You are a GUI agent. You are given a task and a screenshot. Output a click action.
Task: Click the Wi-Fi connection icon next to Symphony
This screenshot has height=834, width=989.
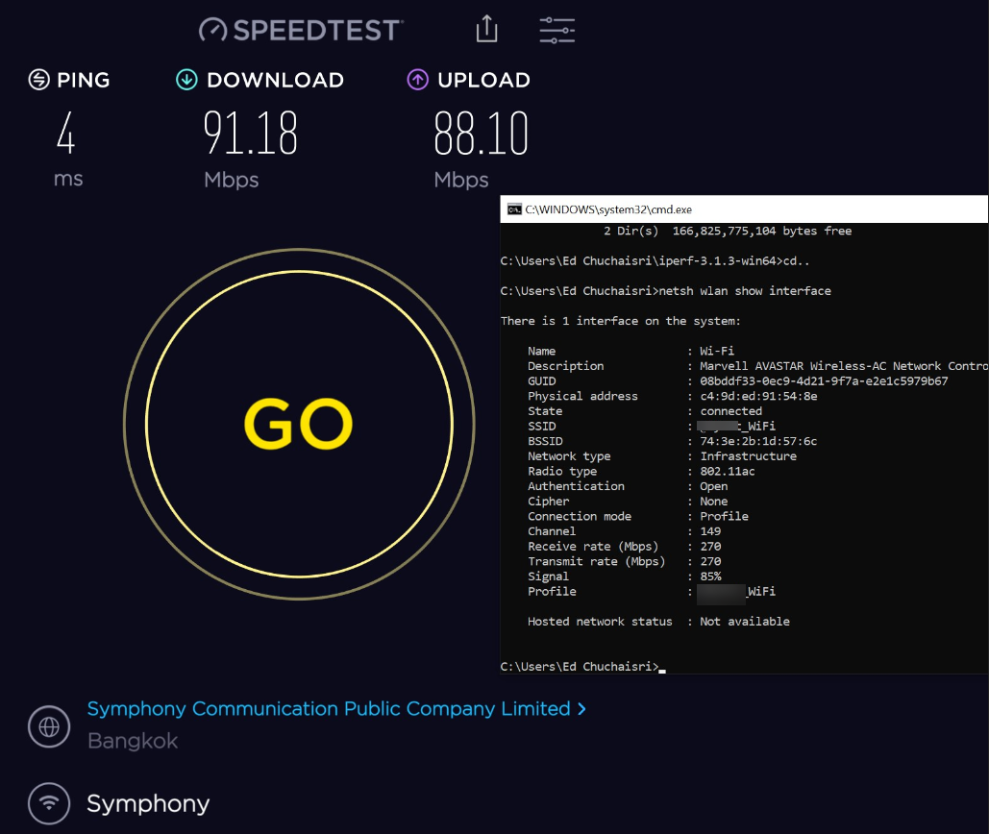coord(49,803)
